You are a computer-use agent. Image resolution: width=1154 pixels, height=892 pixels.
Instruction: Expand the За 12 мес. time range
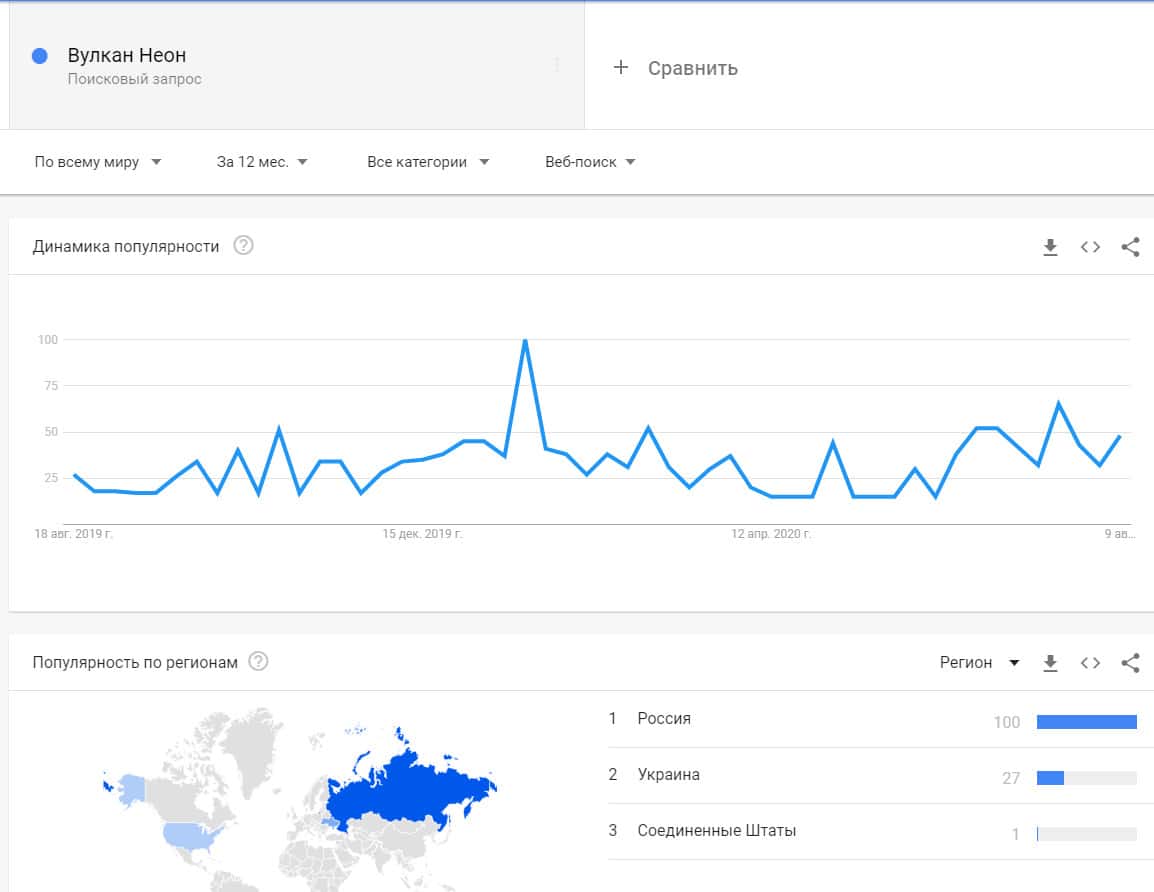262,162
